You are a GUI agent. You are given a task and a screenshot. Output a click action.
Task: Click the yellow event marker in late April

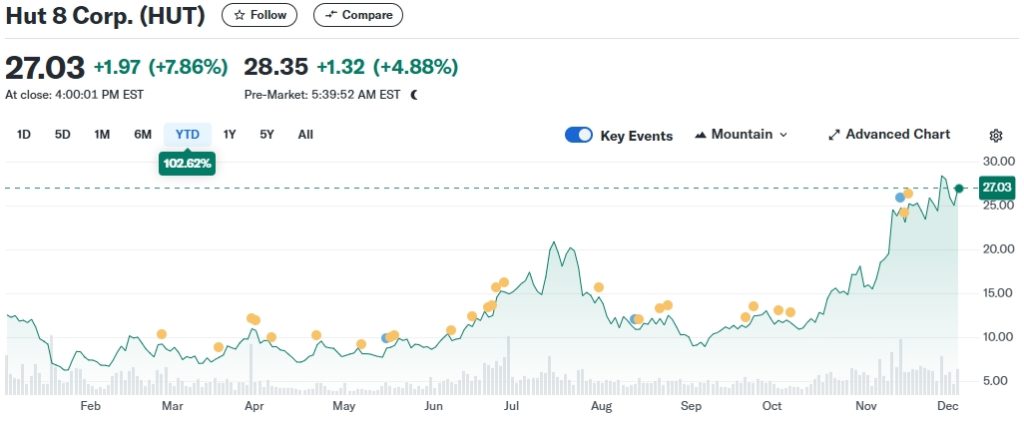tap(316, 335)
